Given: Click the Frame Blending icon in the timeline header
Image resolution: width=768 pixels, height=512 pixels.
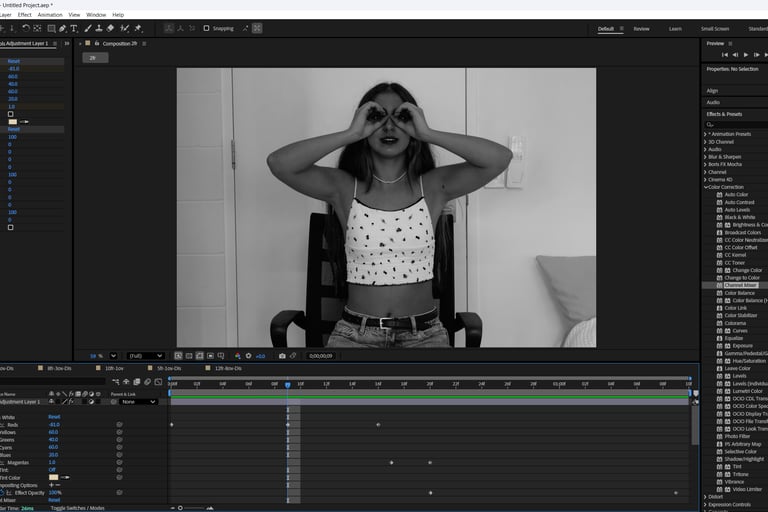Looking at the screenshot, I should pos(137,382).
